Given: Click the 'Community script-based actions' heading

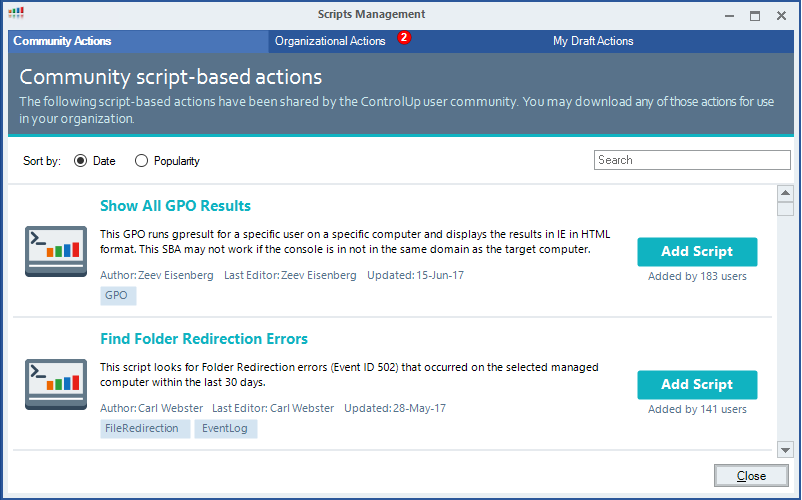Looking at the screenshot, I should pos(171,77).
